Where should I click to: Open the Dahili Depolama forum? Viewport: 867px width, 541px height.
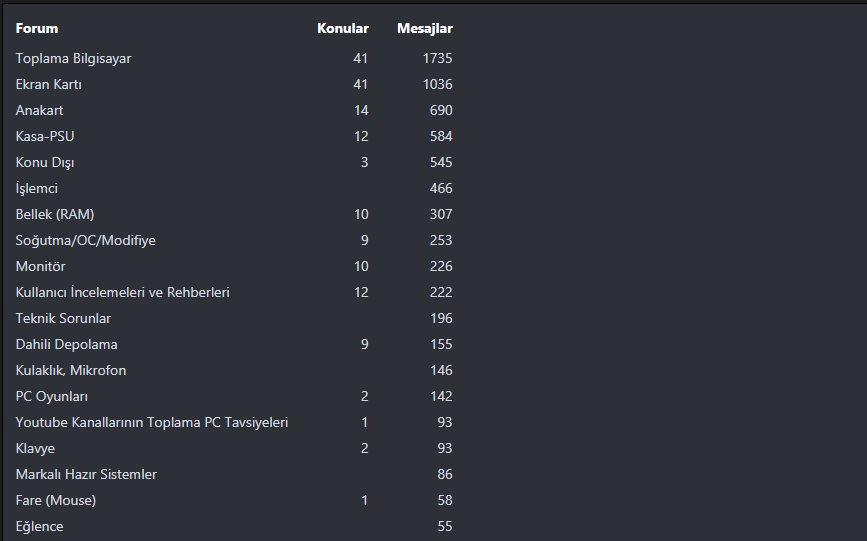[x=66, y=345]
